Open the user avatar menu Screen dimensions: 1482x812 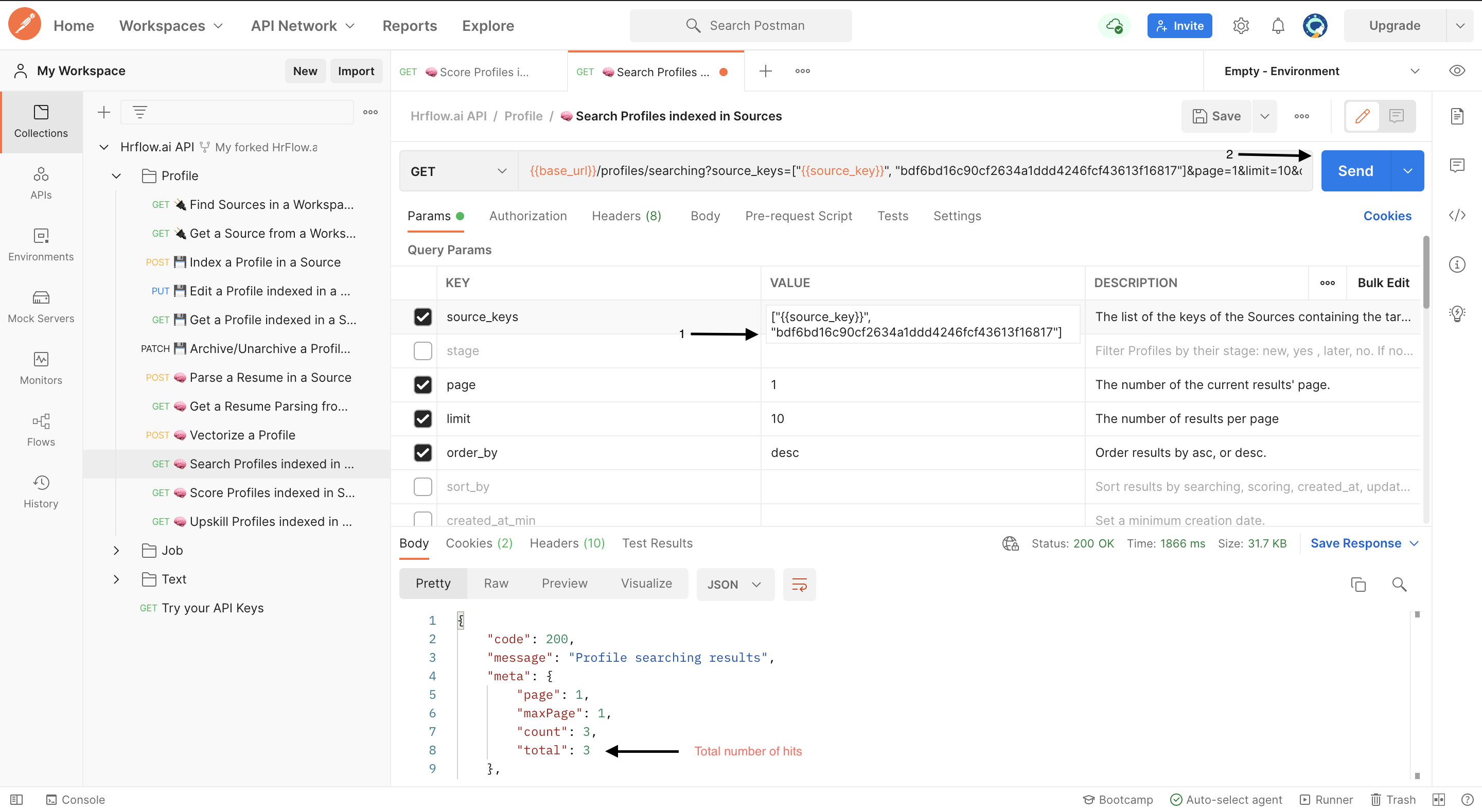point(1315,25)
